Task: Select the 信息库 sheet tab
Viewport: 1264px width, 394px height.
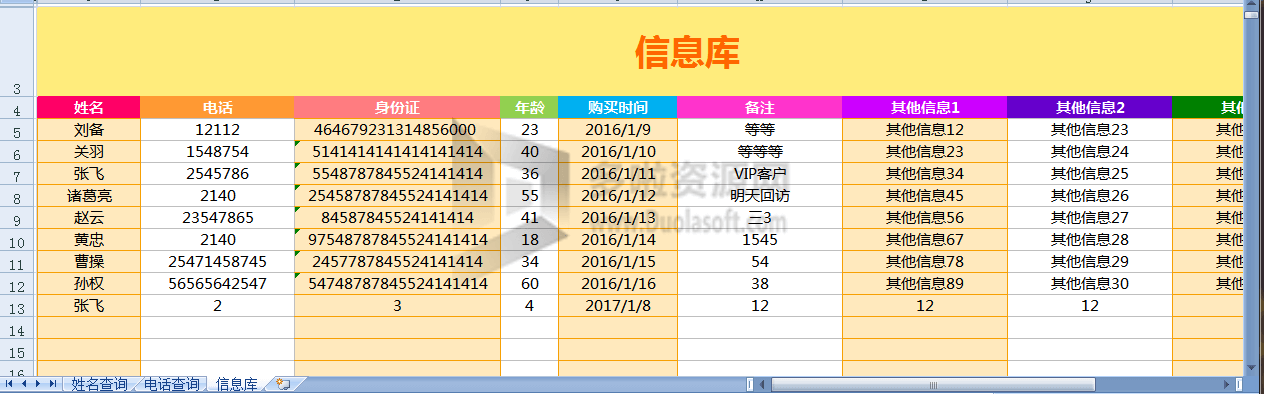Action: 237,384
